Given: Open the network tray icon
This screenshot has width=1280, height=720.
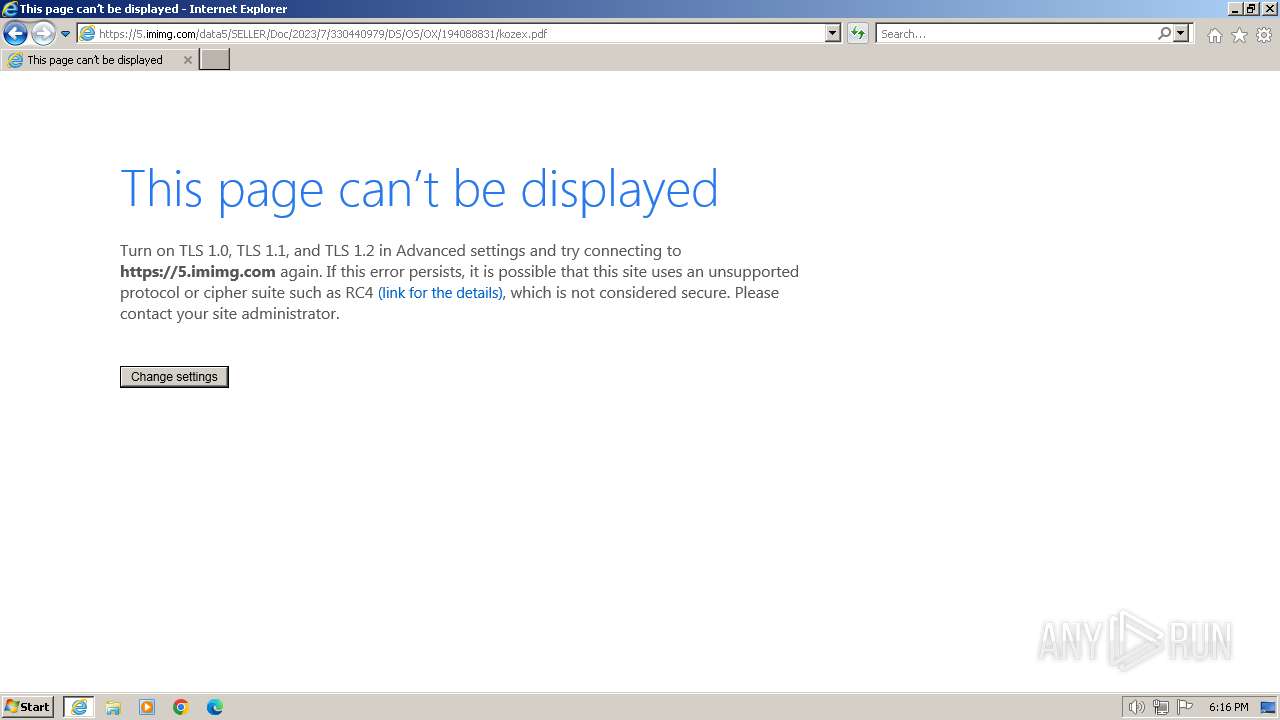Looking at the screenshot, I should [1161, 707].
